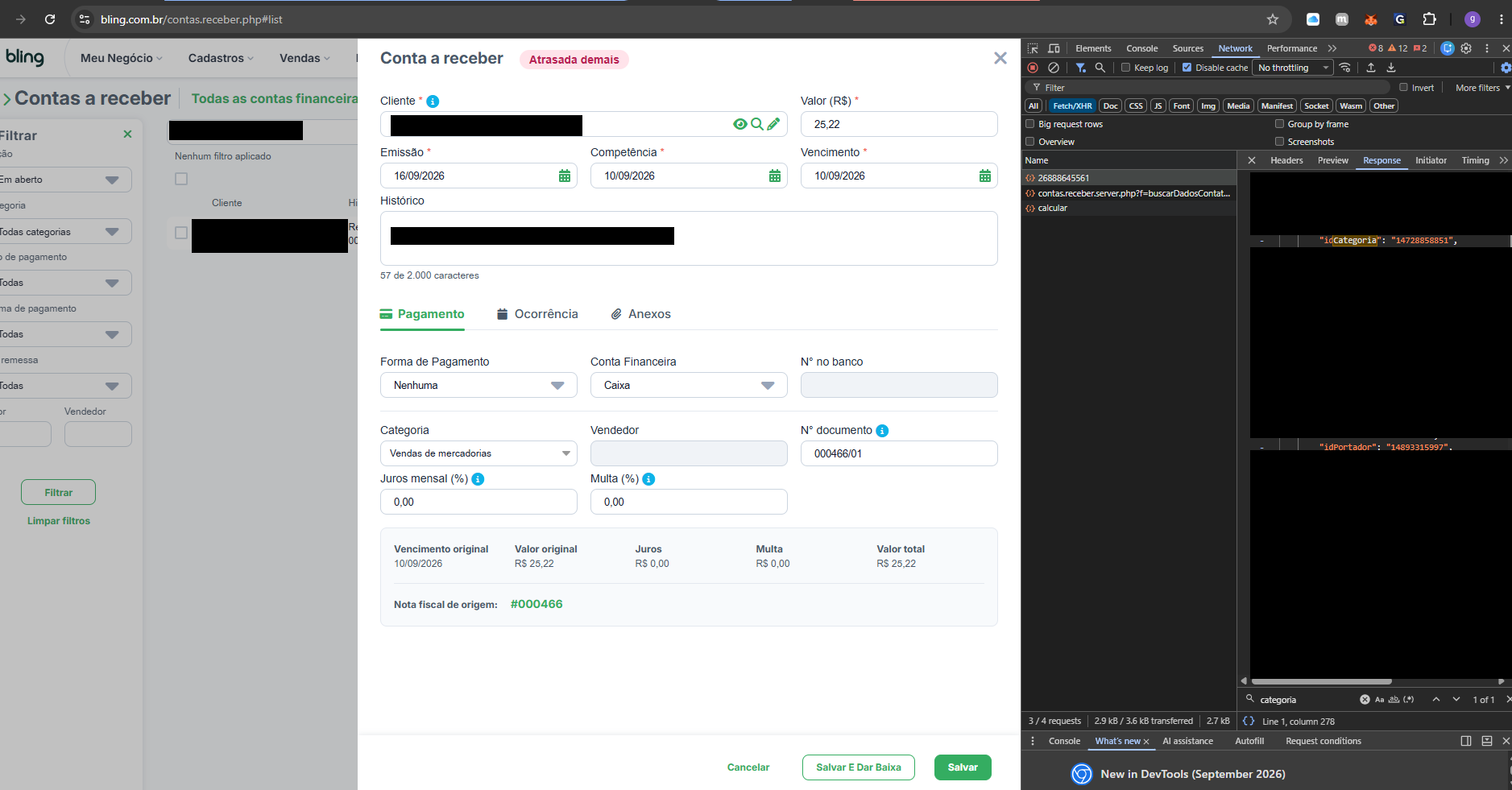The height and width of the screenshot is (790, 1512).
Task: Click the Juros mensal info icon
Action: pyautogui.click(x=478, y=479)
